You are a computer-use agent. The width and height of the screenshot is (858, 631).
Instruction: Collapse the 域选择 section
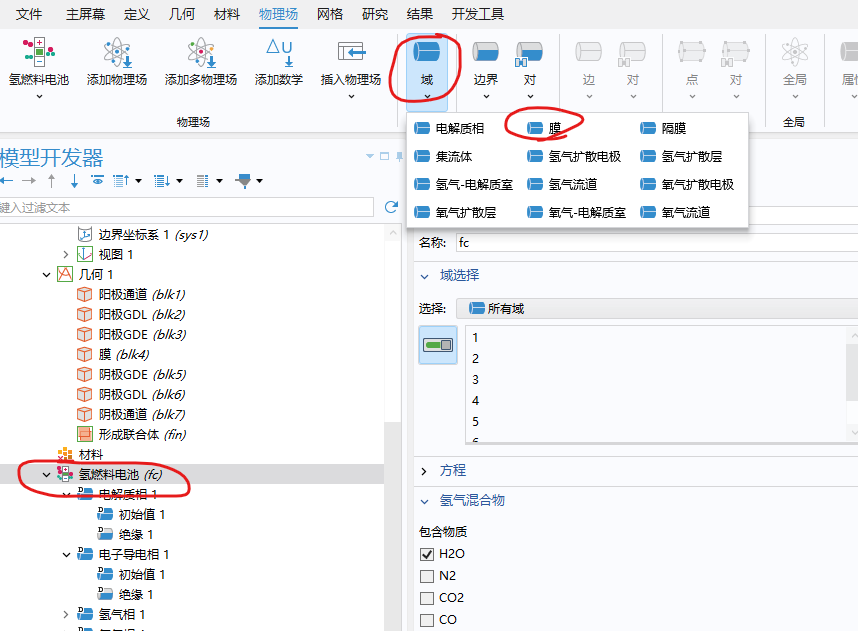click(x=425, y=276)
